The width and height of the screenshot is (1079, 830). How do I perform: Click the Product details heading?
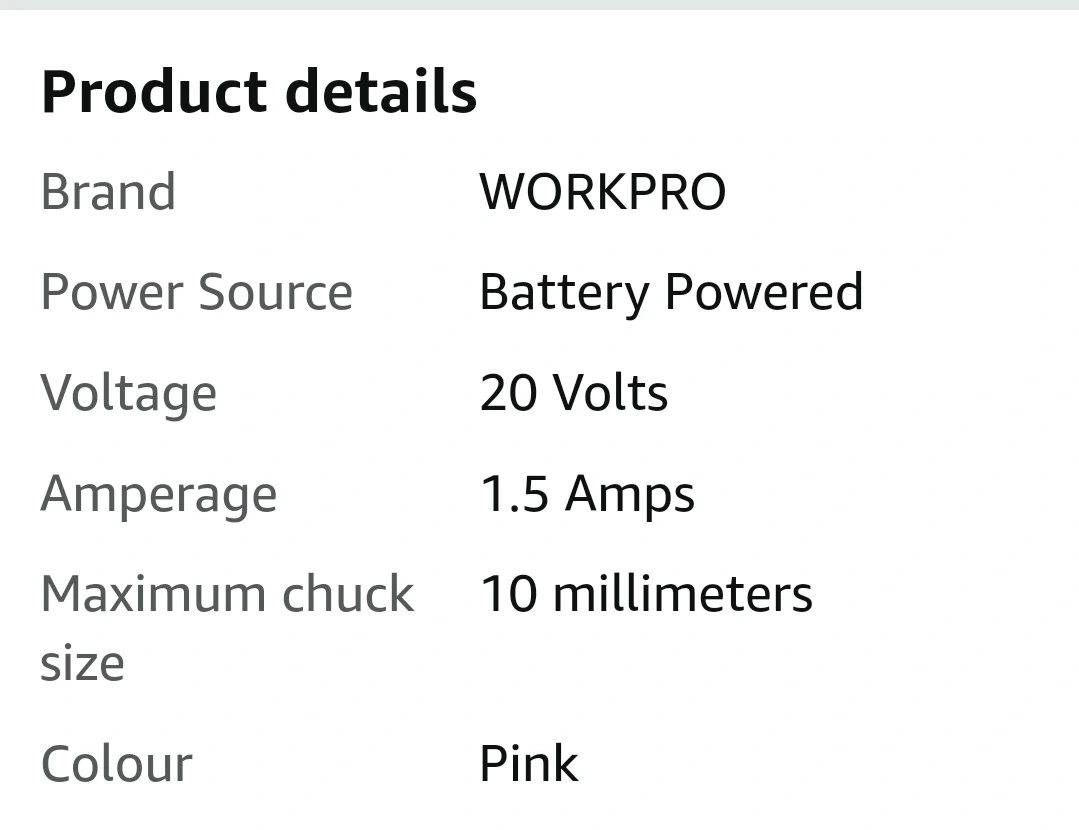coord(259,92)
